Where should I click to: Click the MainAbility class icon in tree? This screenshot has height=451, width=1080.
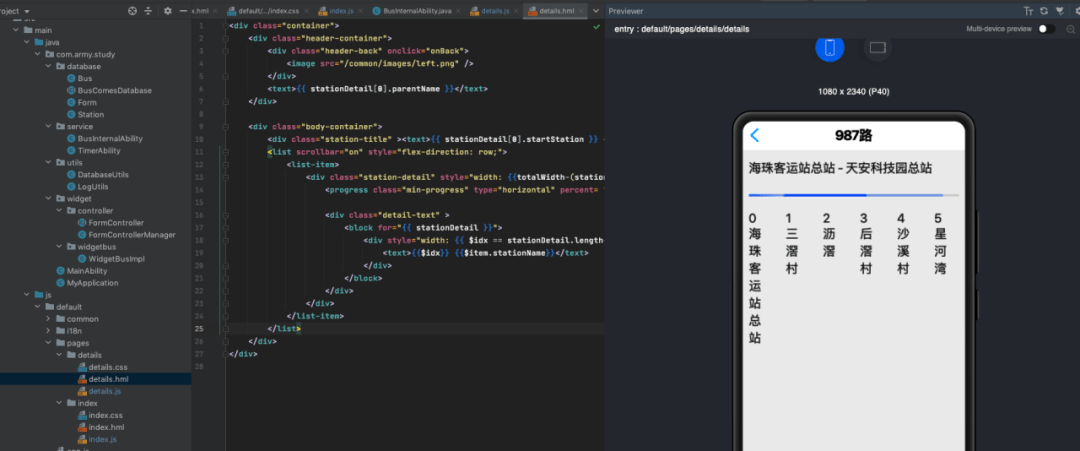[61, 271]
